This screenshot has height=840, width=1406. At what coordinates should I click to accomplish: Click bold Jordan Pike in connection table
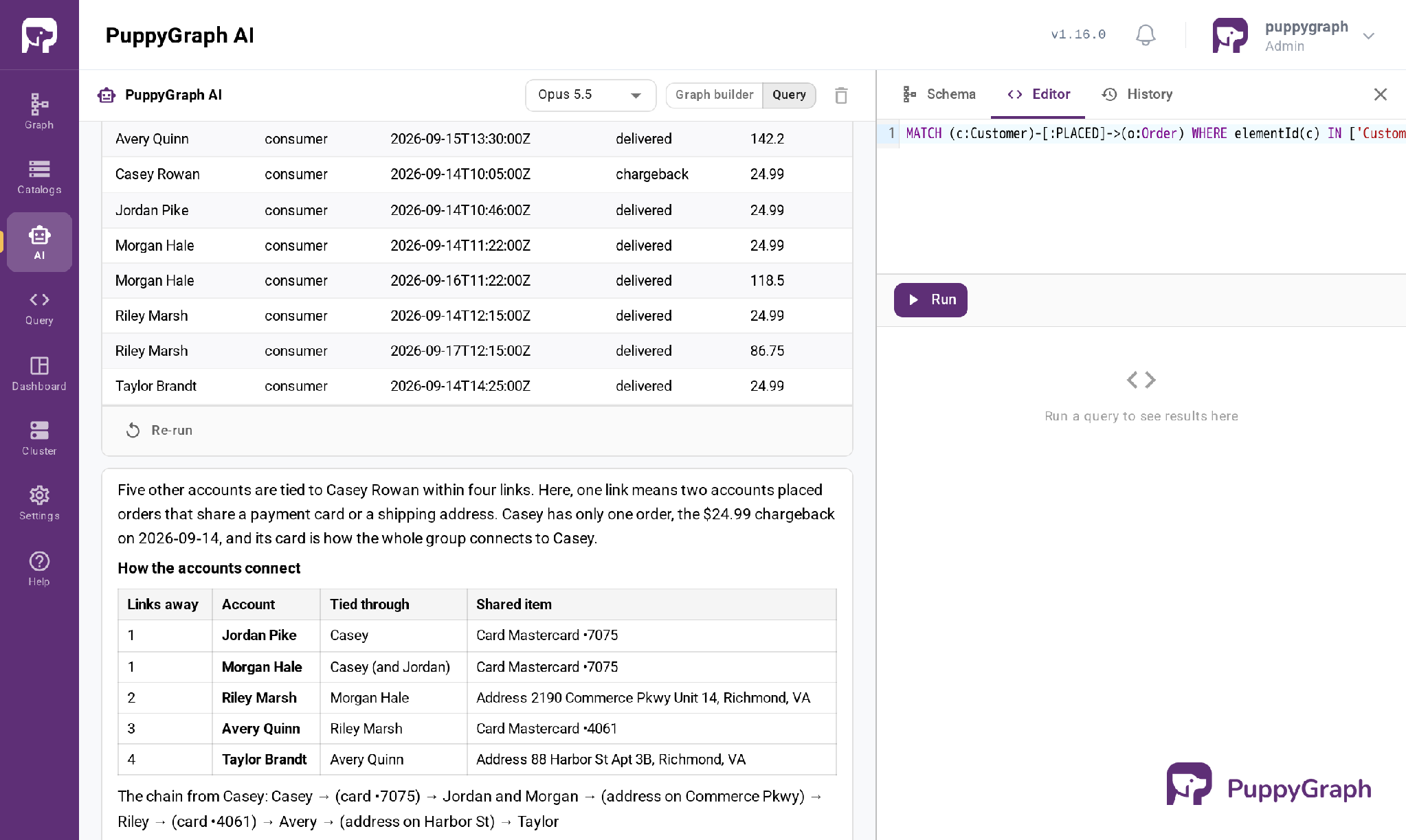coord(259,635)
